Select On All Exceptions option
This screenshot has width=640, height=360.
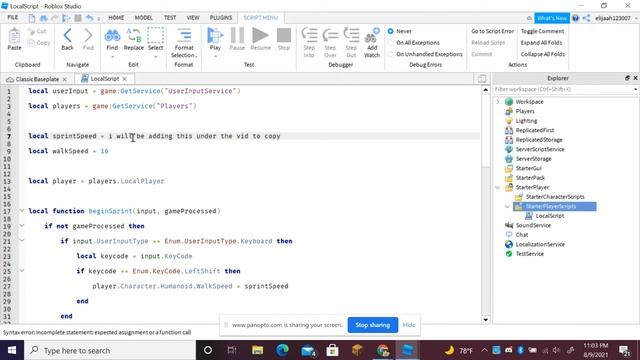tap(413, 42)
